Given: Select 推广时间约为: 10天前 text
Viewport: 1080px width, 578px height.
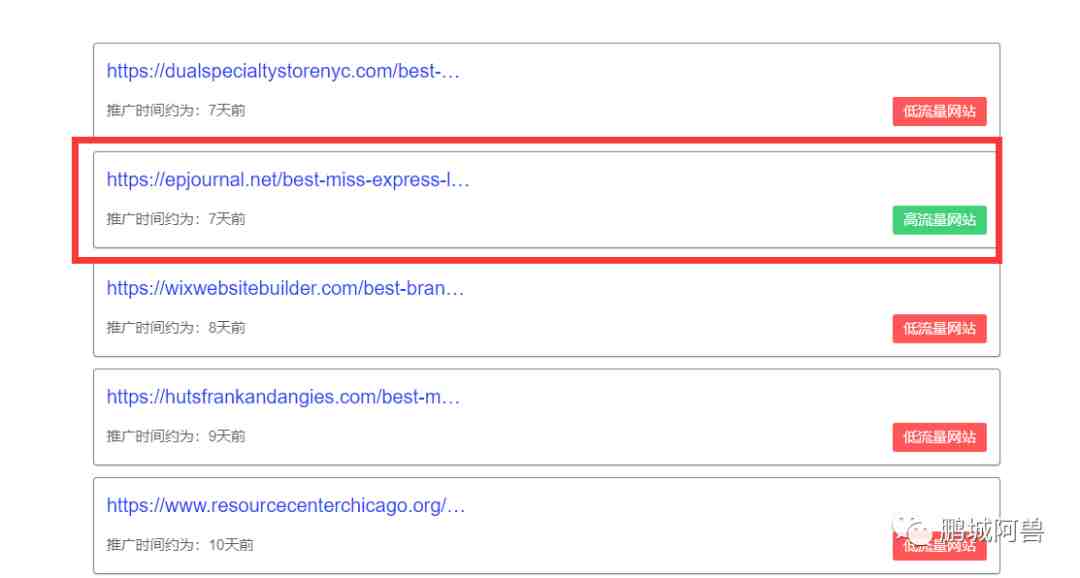Looking at the screenshot, I should pos(180,545).
